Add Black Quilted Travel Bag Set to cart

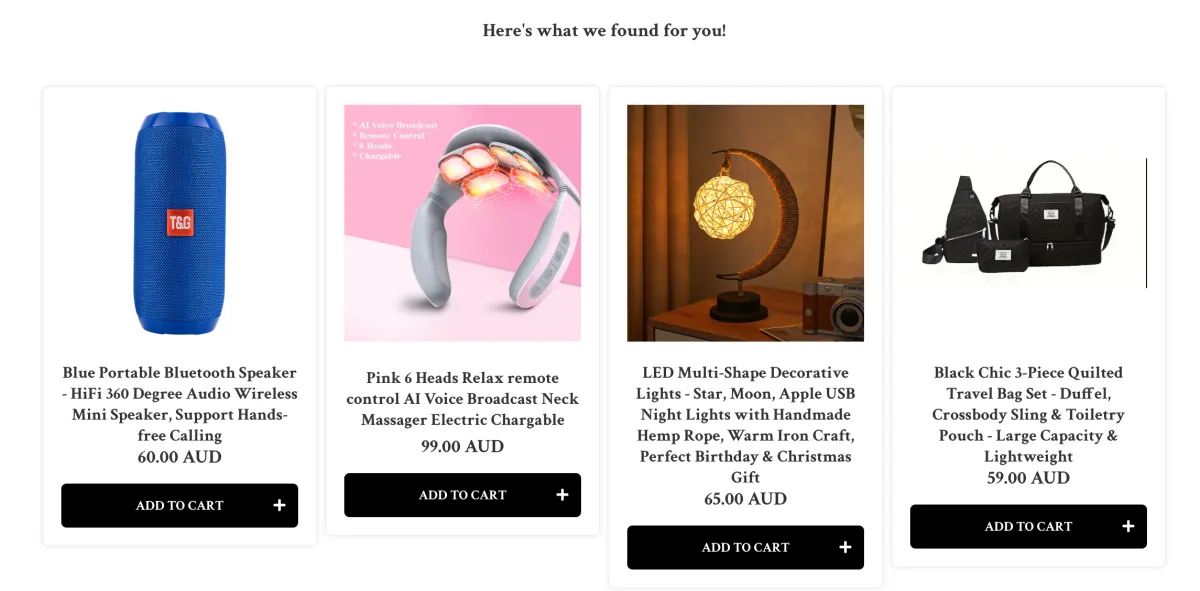[x=1028, y=527]
